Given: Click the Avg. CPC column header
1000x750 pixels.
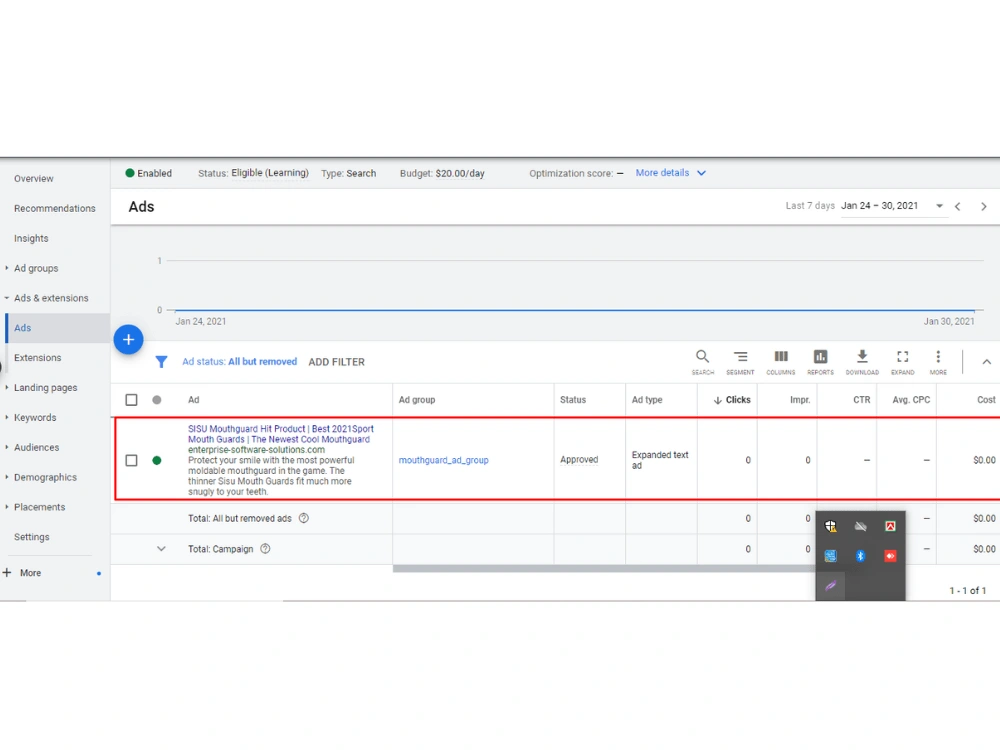Looking at the screenshot, I should coord(911,400).
